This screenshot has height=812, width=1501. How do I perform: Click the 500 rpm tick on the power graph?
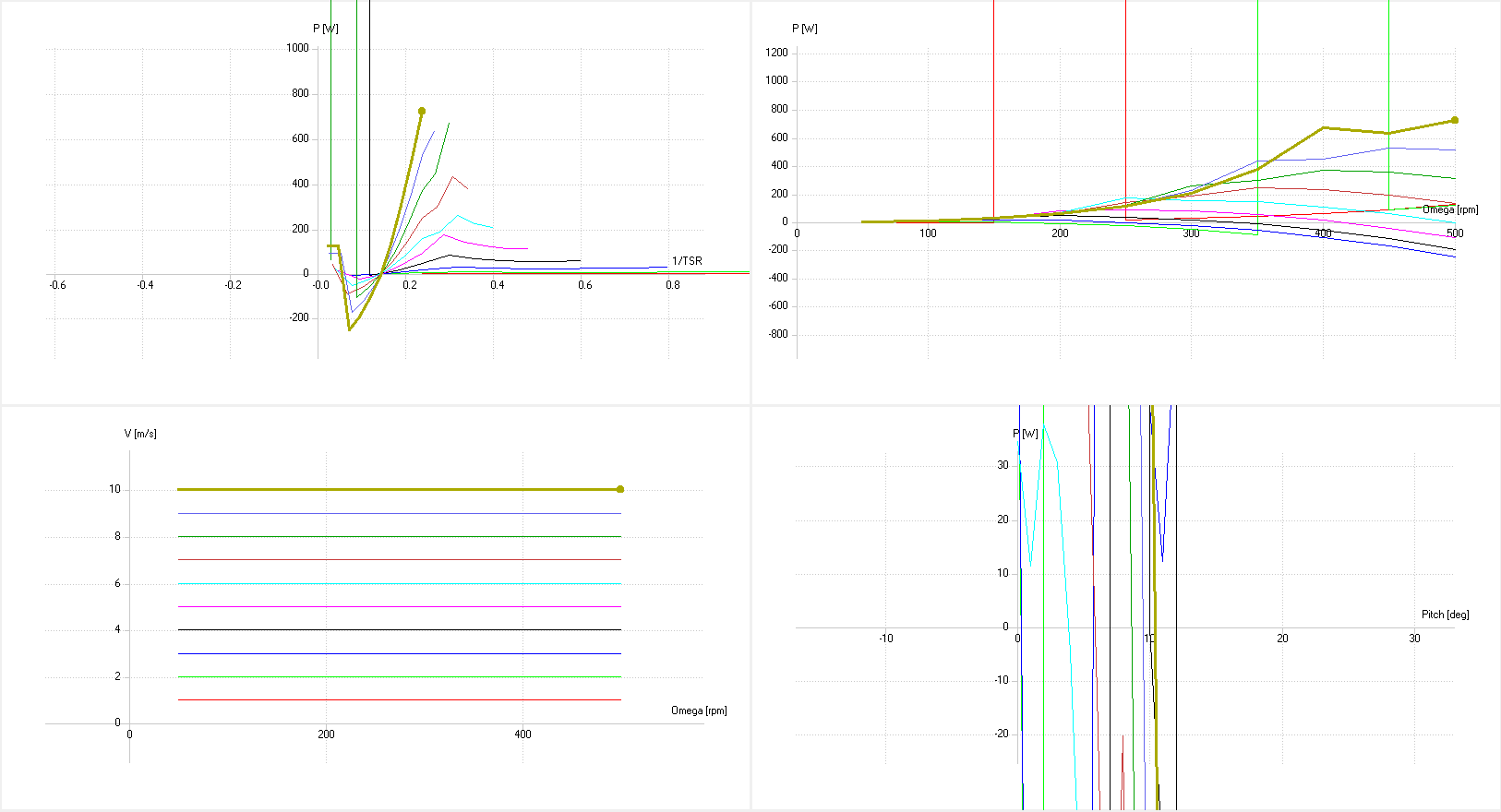(x=1455, y=233)
